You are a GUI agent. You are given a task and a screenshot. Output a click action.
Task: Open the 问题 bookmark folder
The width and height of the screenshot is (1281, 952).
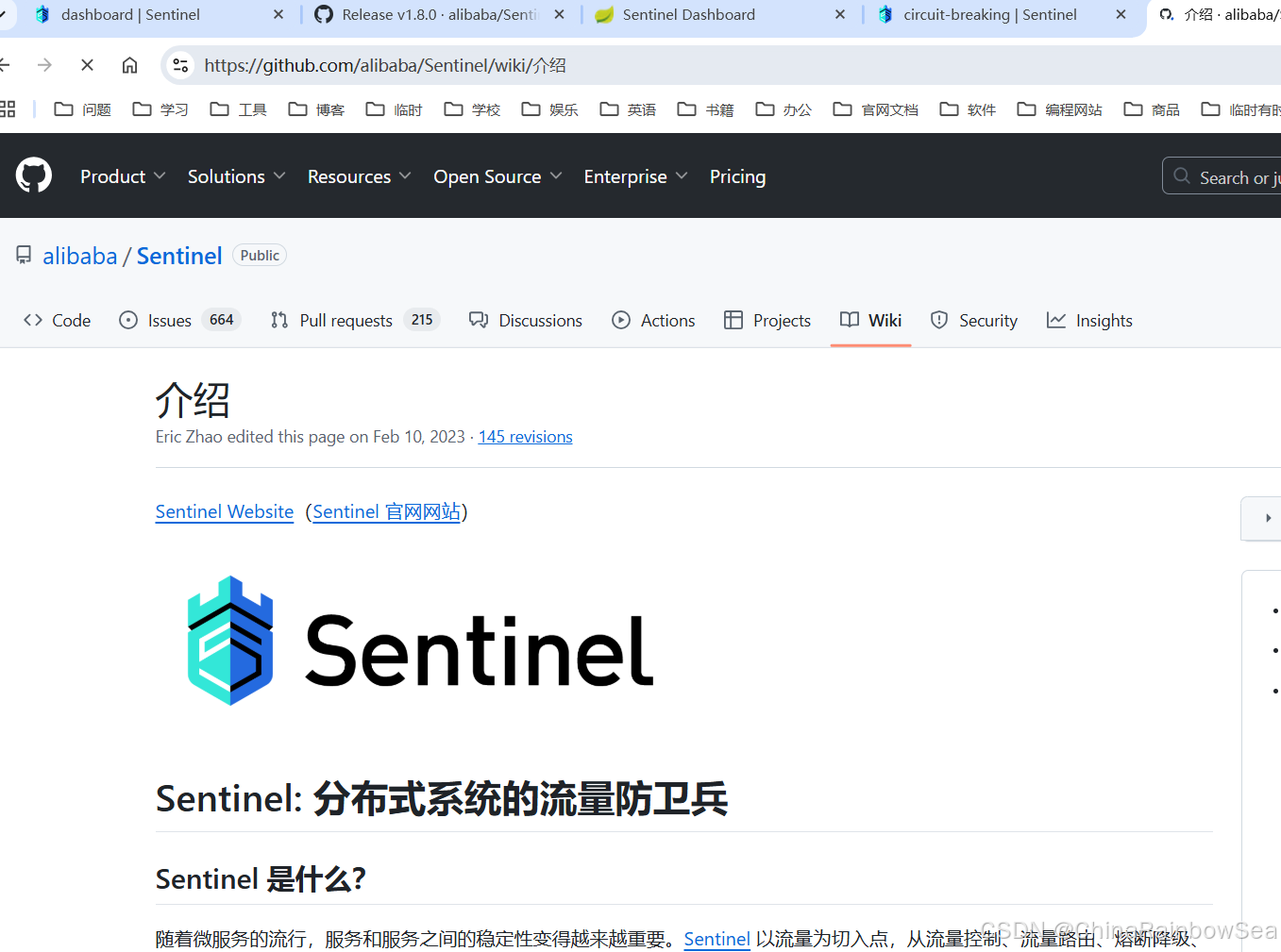click(83, 109)
